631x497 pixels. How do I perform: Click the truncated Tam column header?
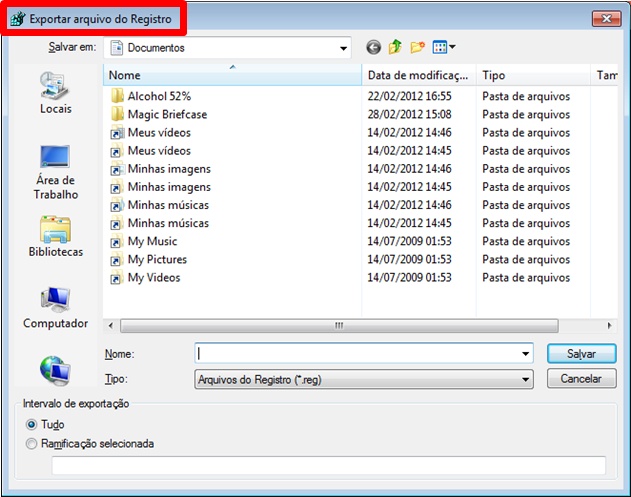pyautogui.click(x=604, y=75)
